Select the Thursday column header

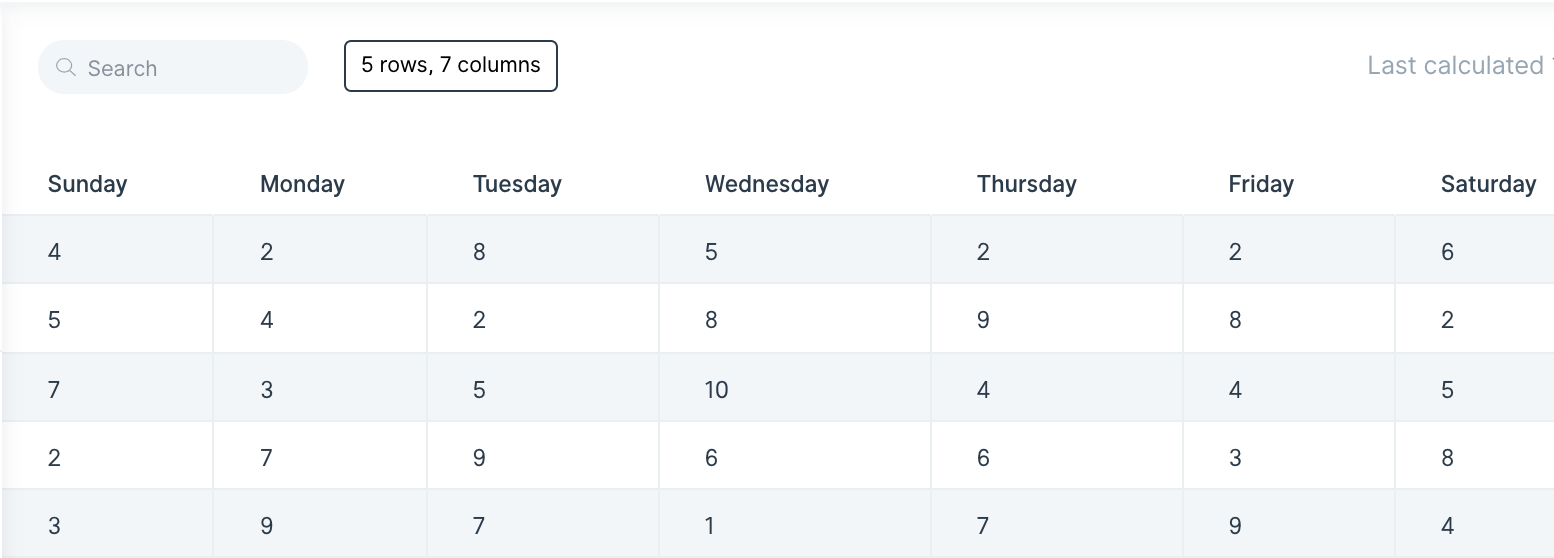click(x=1027, y=184)
